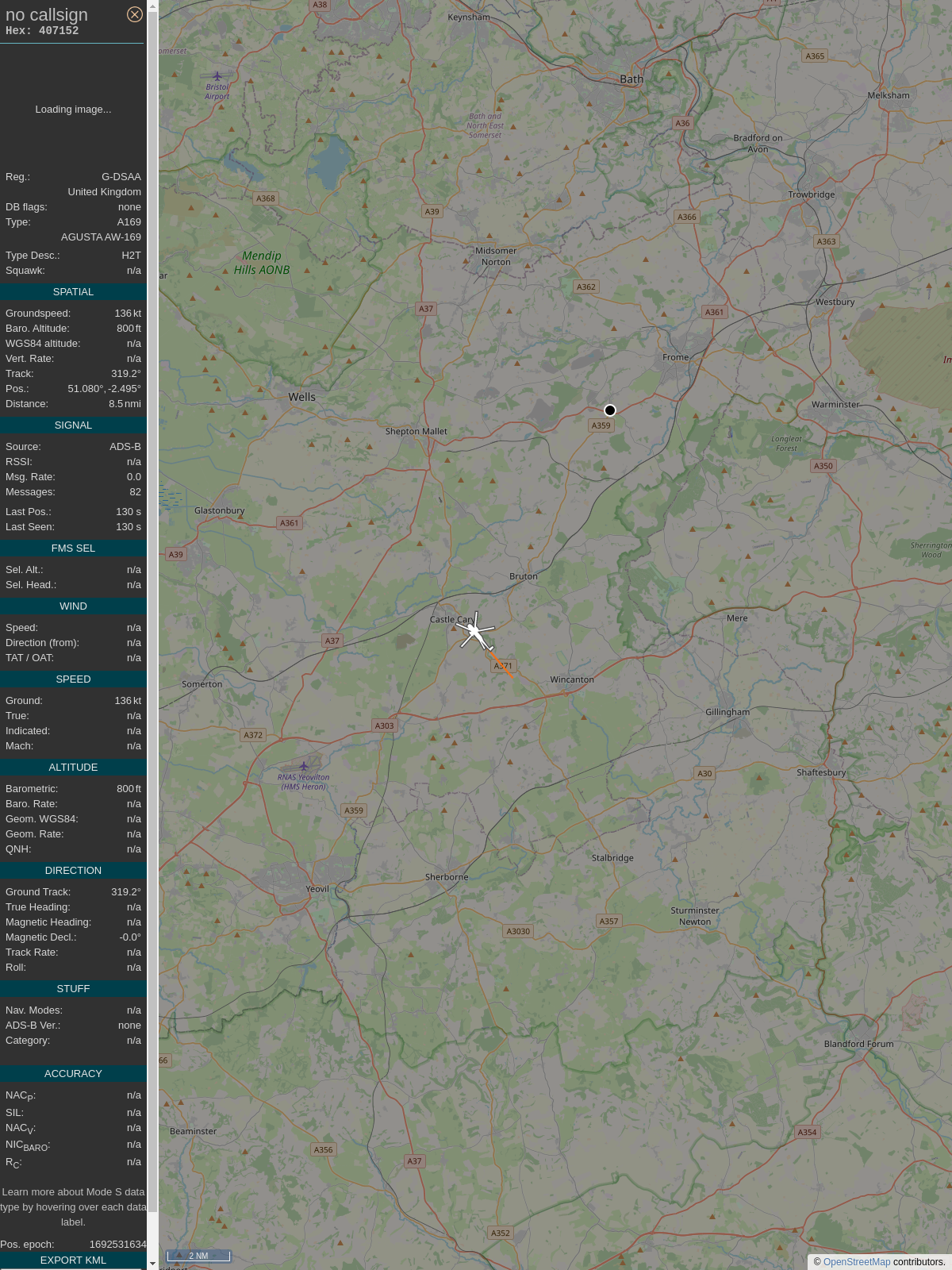Click the Hex 407152 identifier text

tap(42, 31)
